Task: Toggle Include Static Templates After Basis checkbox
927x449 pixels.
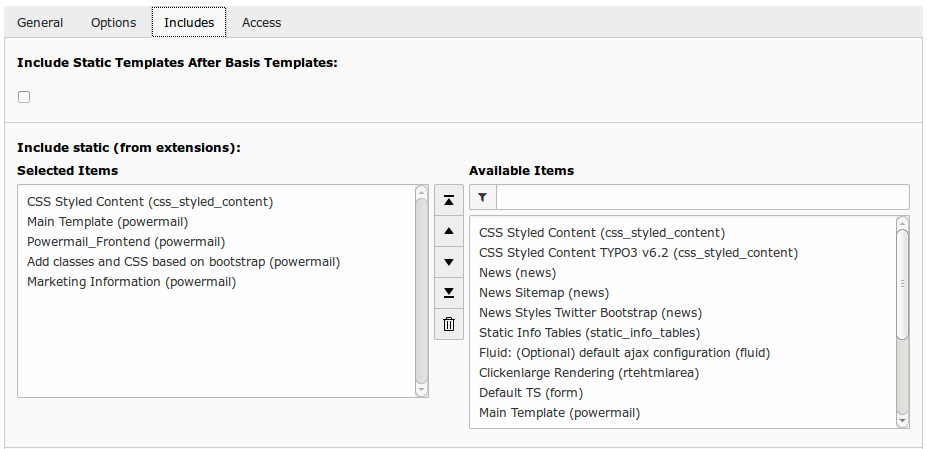Action: pyautogui.click(x=24, y=97)
